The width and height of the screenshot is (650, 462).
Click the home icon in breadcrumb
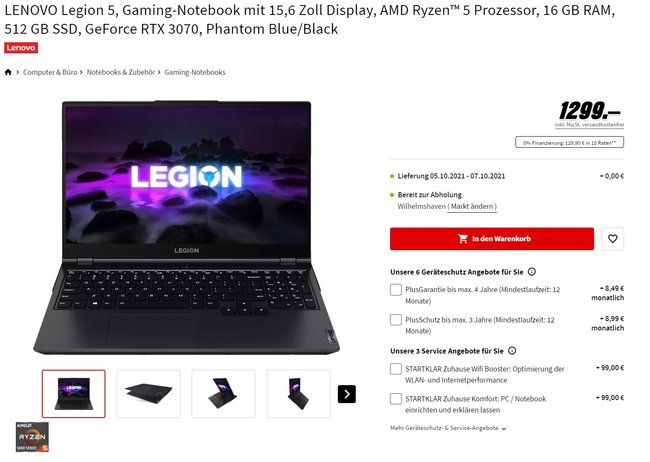8,72
